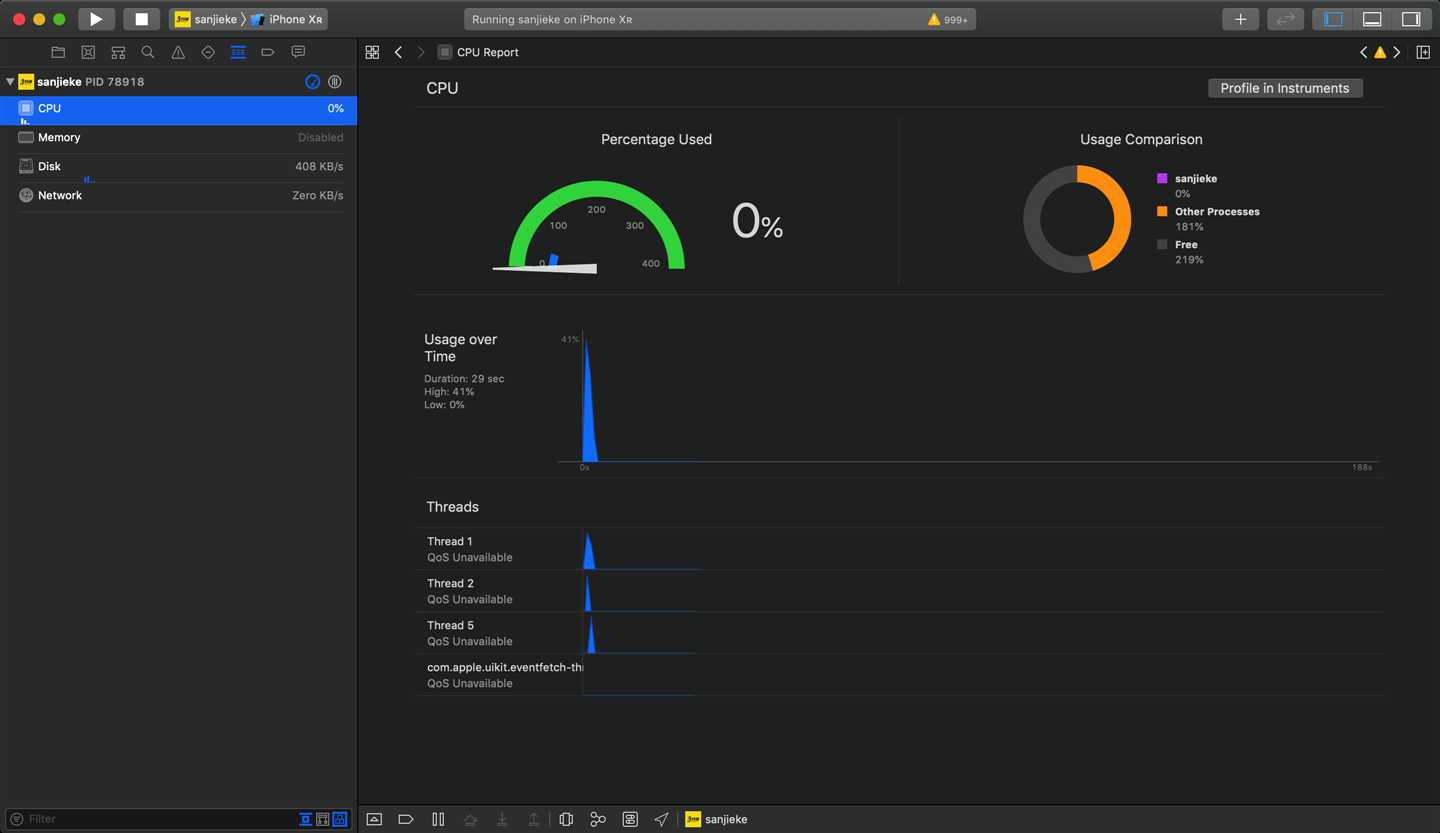
Task: Open the Find navigator magnifier icon
Action: 148,52
